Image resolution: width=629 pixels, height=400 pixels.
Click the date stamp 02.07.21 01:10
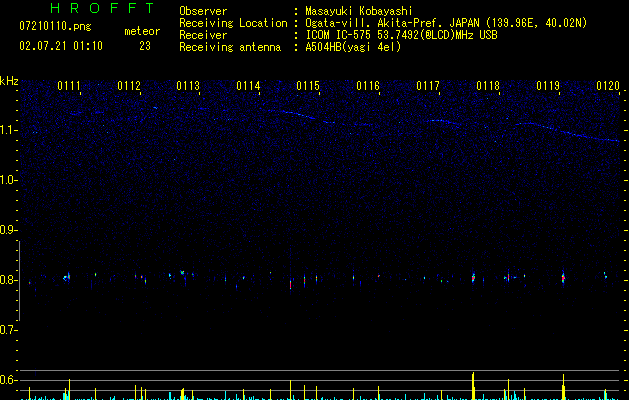click(61, 46)
